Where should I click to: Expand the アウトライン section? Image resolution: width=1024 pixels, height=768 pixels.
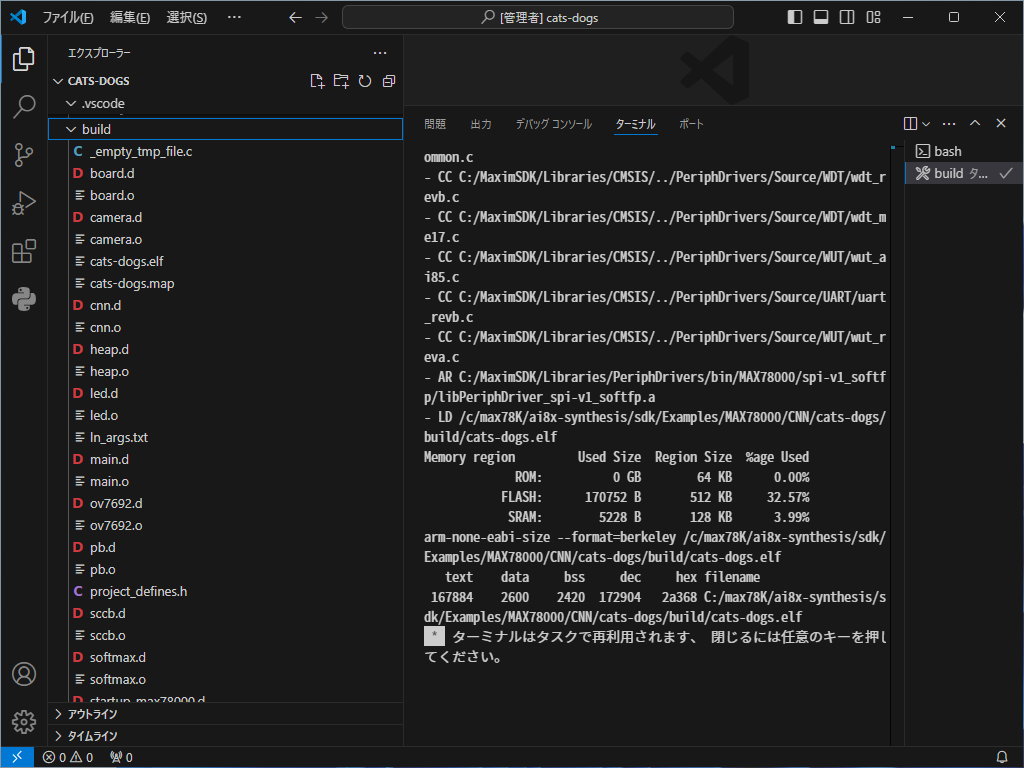coord(92,714)
